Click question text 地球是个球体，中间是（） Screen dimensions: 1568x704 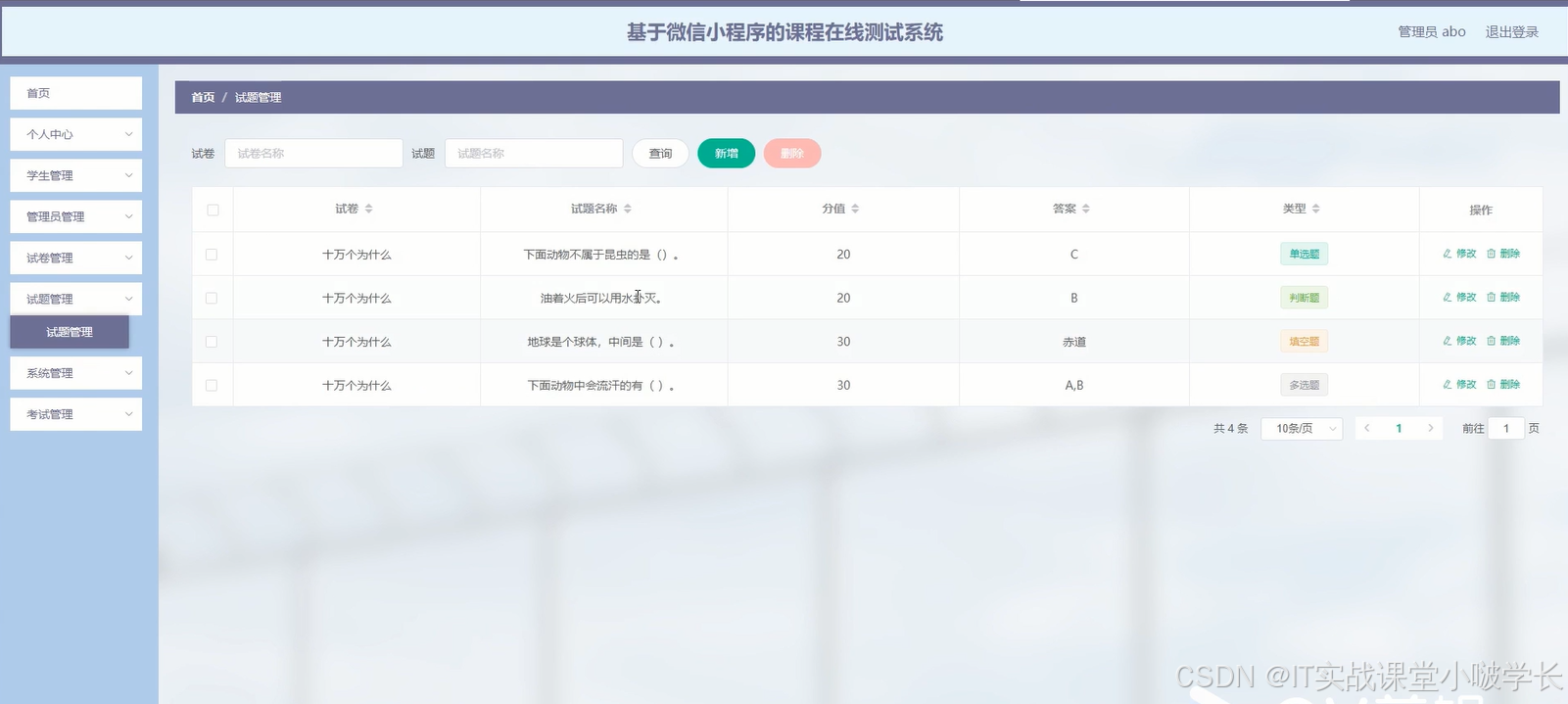pos(600,342)
